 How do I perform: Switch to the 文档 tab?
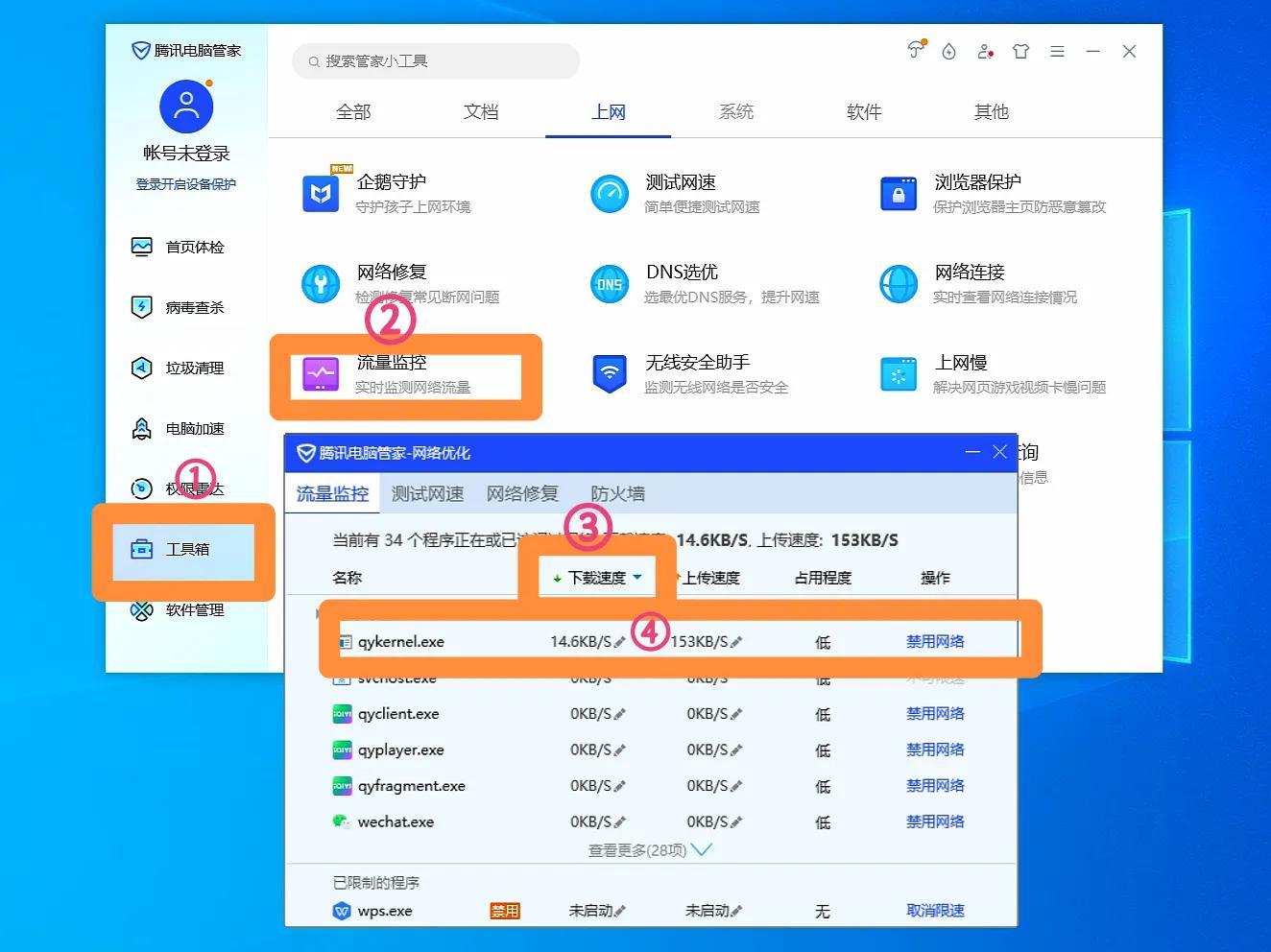481,112
